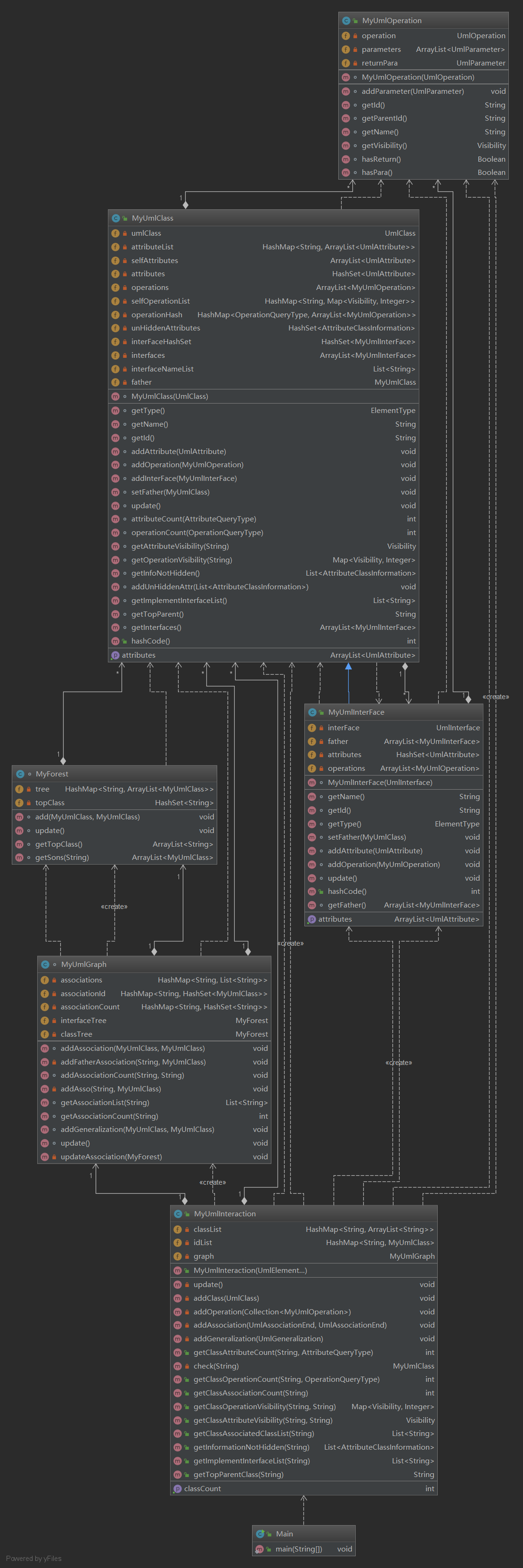Click the field icon beside operationHash

click(x=115, y=315)
